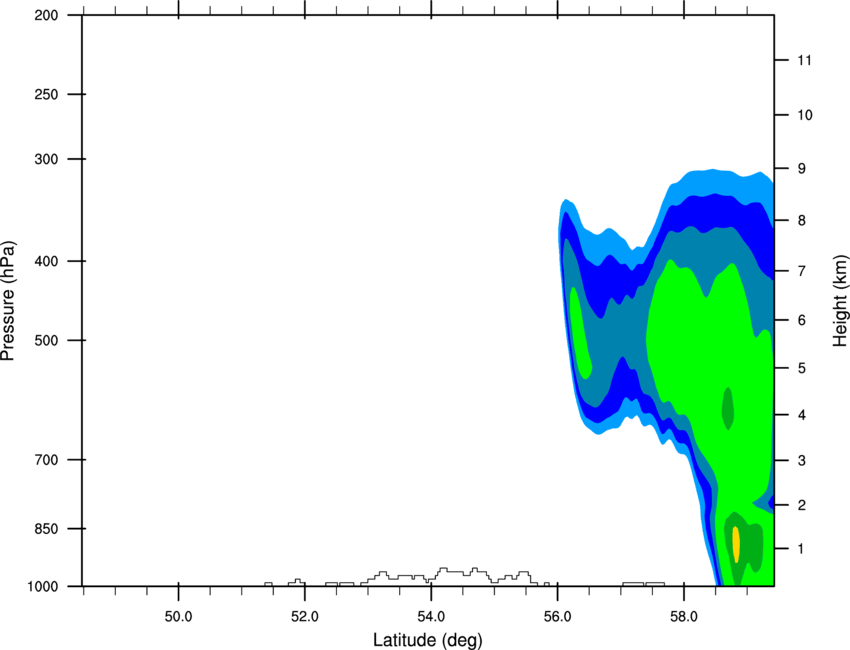The height and width of the screenshot is (650, 850).
Task: Click the 'Height (km)' axis title
Action: [x=841, y=301]
